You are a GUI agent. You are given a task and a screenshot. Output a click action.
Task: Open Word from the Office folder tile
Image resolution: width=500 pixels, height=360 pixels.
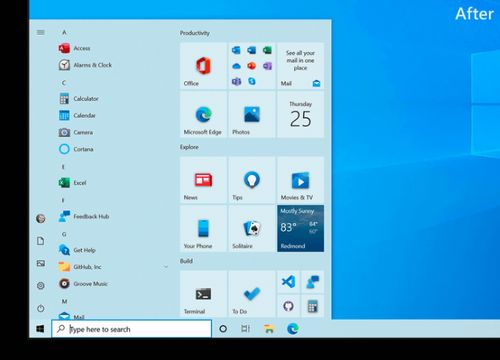point(252,50)
